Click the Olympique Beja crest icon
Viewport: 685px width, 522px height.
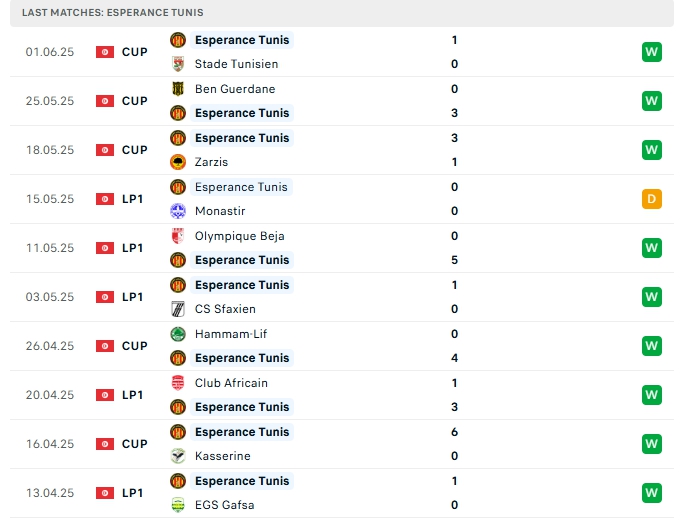[x=178, y=236]
